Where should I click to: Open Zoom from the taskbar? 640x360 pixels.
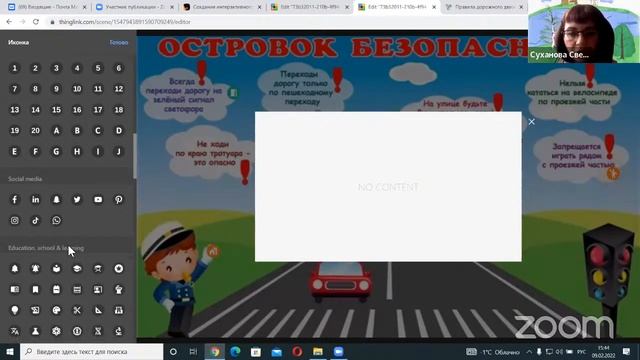tap(338, 351)
